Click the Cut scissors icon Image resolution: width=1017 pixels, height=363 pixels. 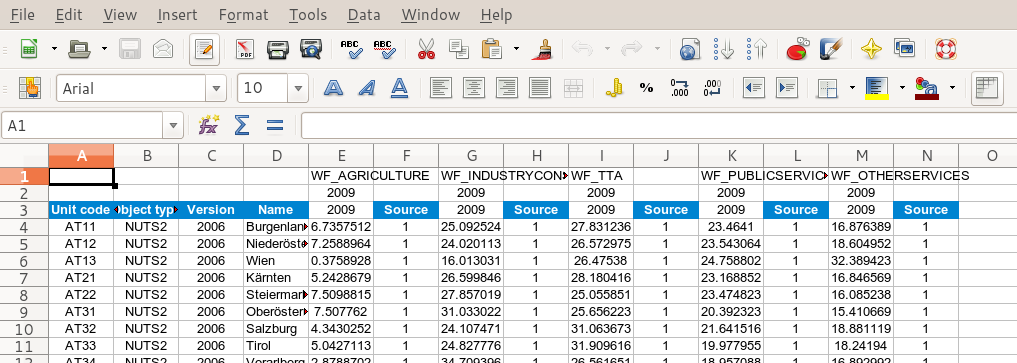pos(426,49)
